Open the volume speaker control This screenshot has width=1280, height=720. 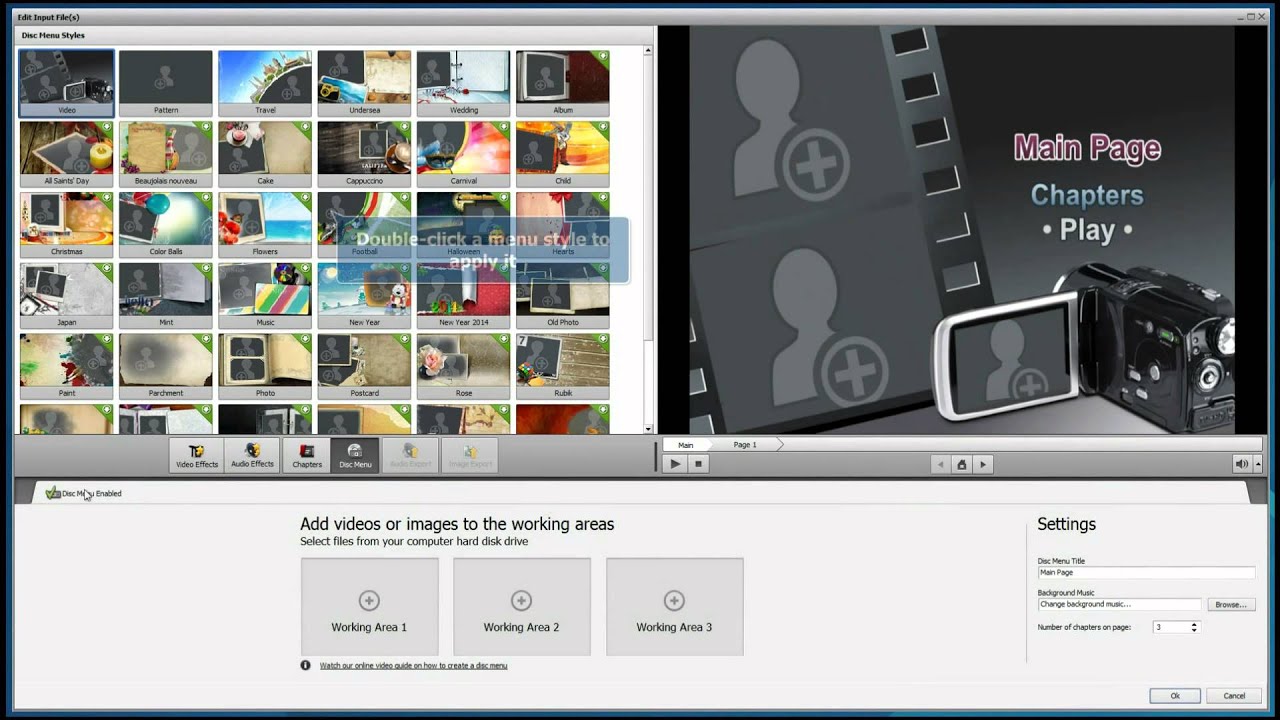(x=1240, y=464)
